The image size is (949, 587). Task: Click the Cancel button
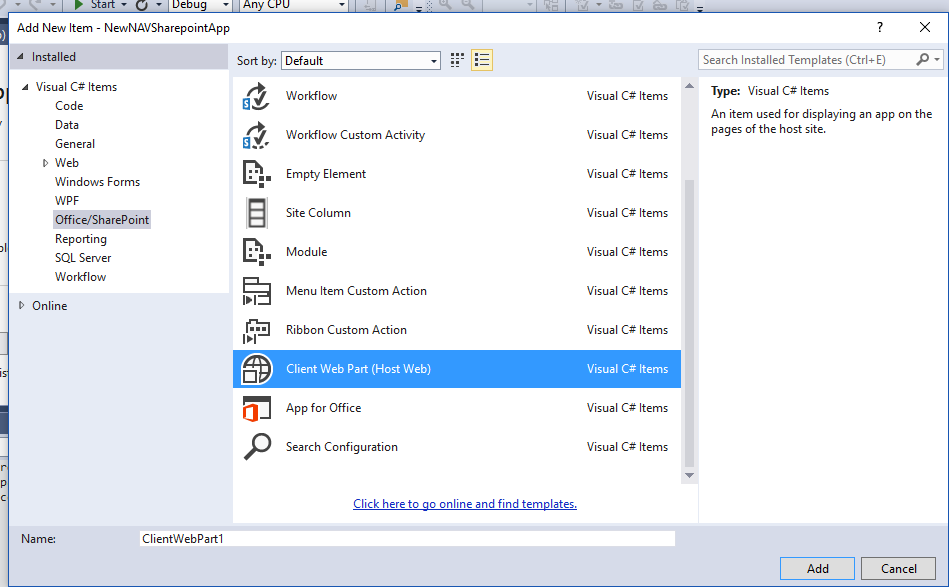coord(898,568)
